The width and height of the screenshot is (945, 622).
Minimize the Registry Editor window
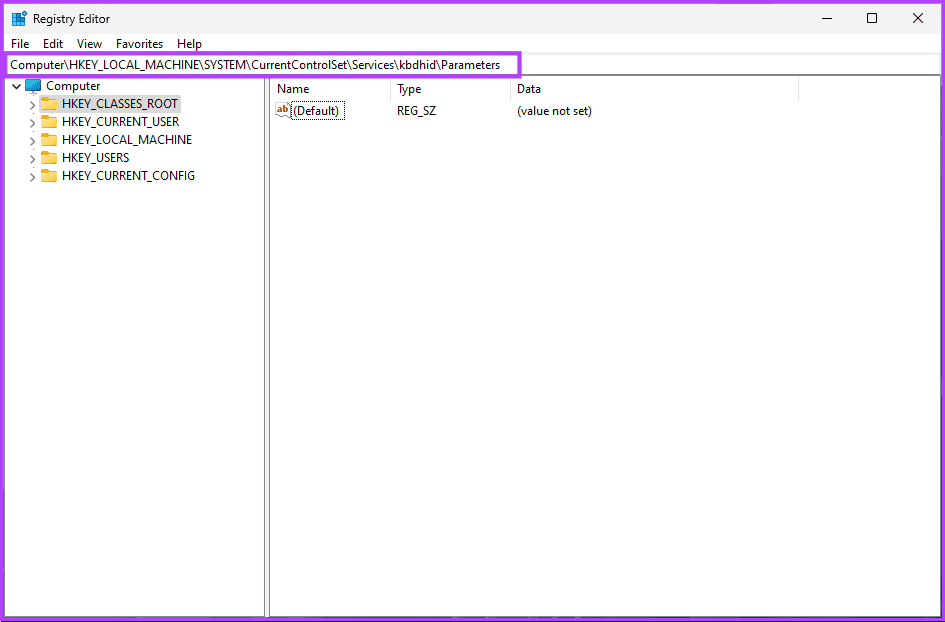point(827,19)
